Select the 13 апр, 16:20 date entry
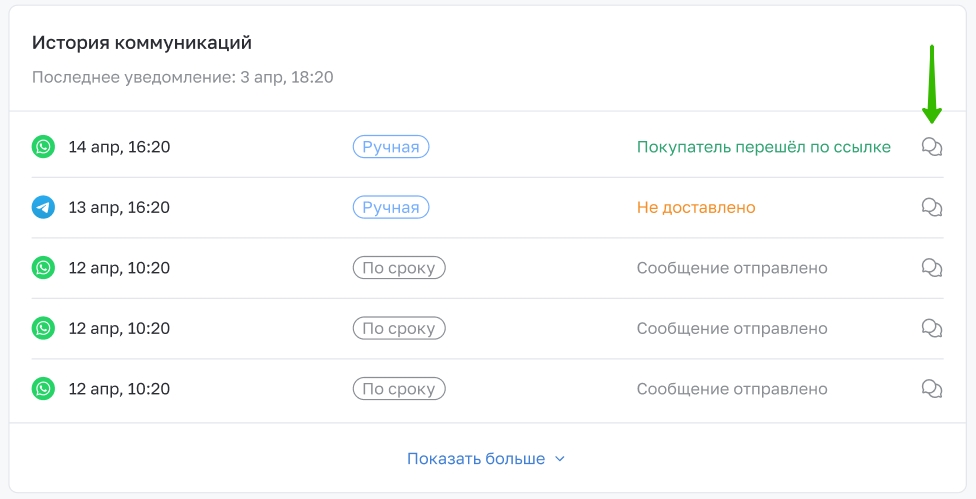Viewport: 976px width, 499px height. [x=119, y=207]
